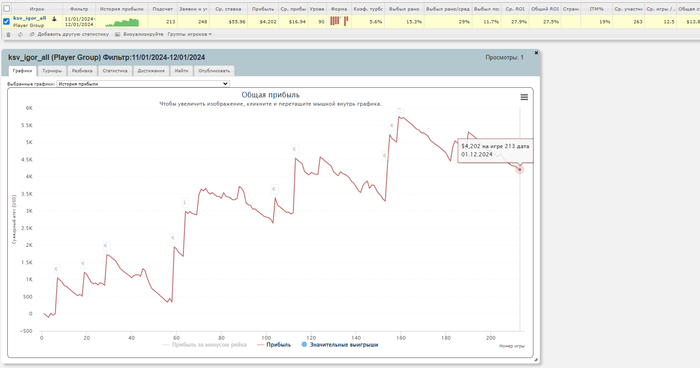
Task: Click the refresh arrows icon in the statistics toolbar
Action: [20, 34]
